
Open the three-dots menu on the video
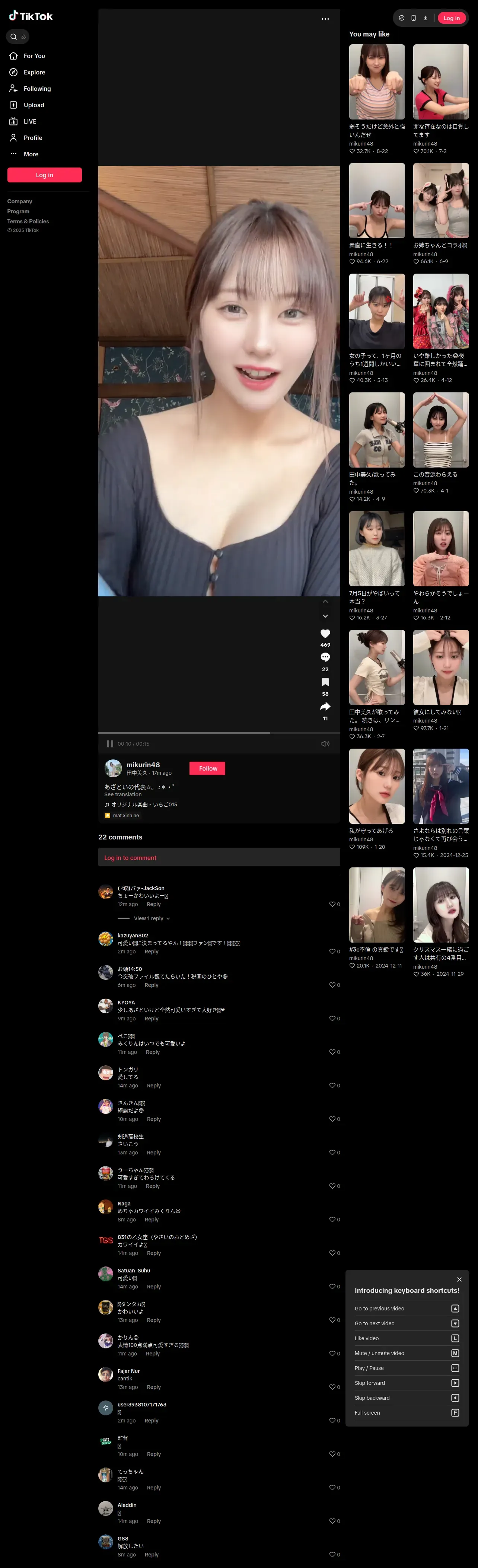(325, 19)
